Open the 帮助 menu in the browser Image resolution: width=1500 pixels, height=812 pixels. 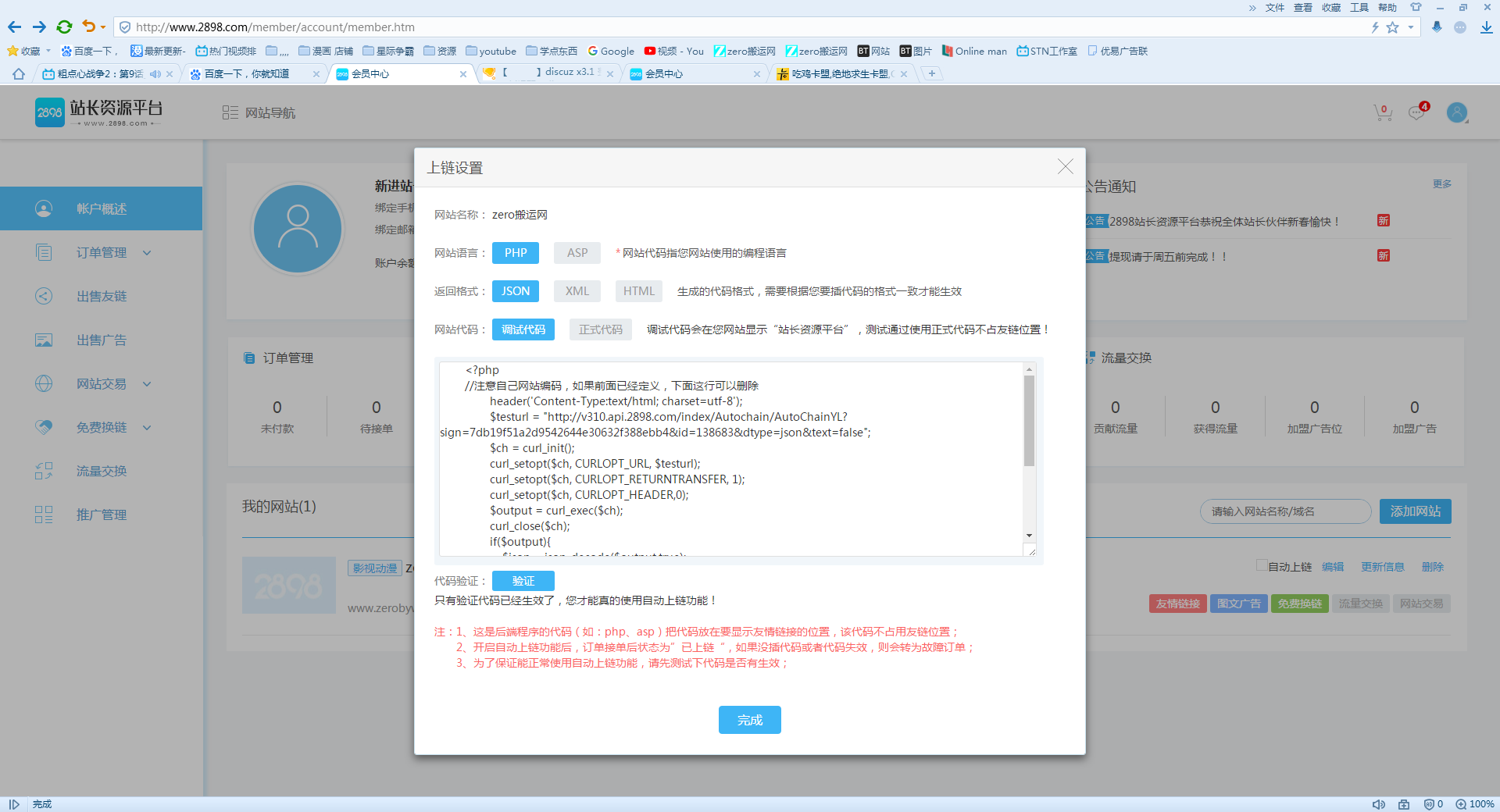1387,7
